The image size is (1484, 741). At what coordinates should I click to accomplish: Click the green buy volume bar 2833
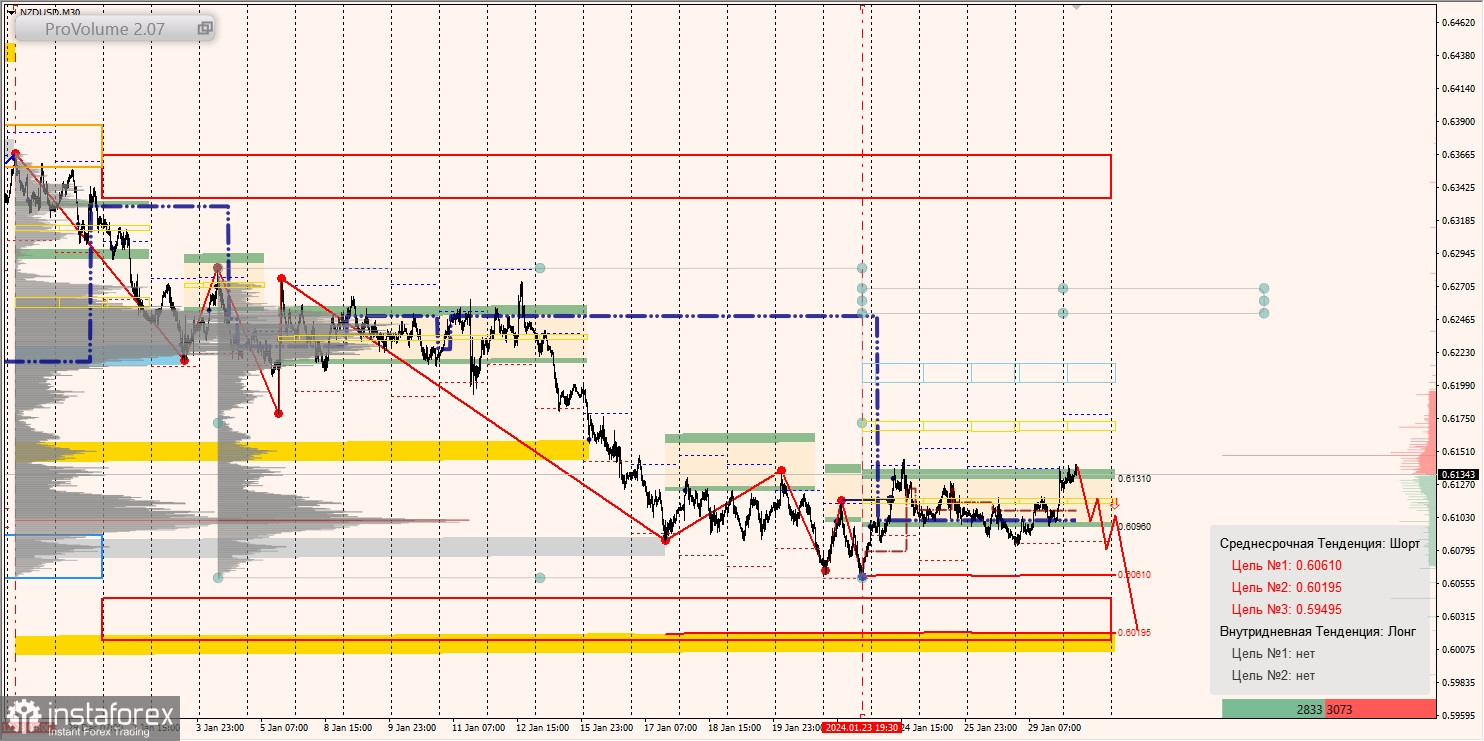click(x=1273, y=709)
